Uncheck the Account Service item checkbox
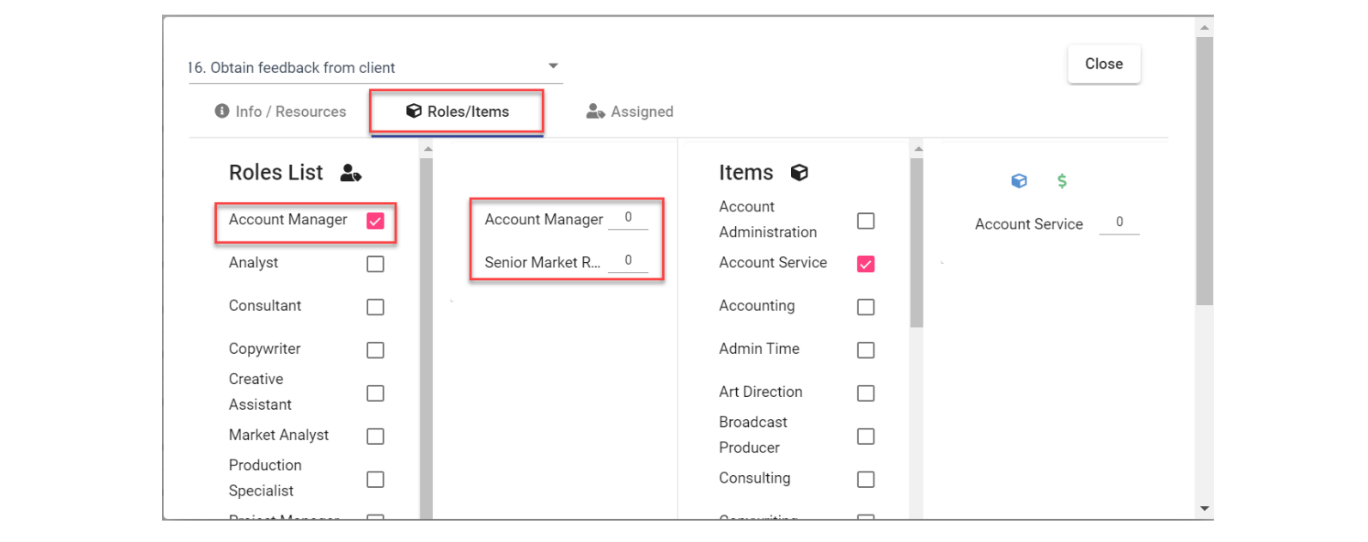The height and width of the screenshot is (542, 1368). [x=866, y=264]
